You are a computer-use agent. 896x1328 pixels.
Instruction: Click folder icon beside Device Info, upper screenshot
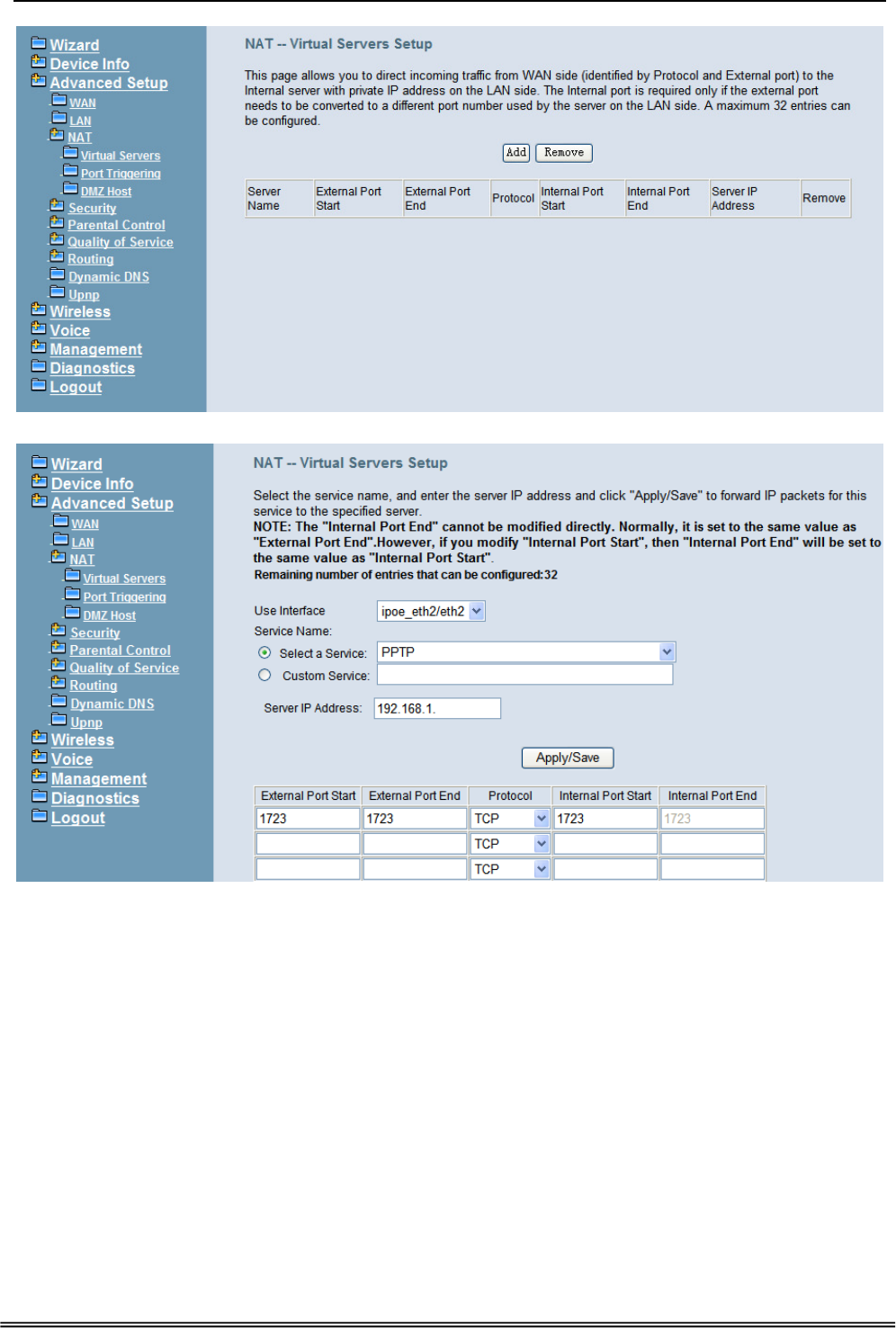[x=39, y=62]
